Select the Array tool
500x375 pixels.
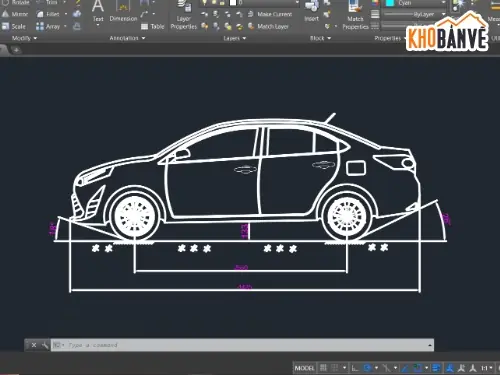click(x=48, y=26)
